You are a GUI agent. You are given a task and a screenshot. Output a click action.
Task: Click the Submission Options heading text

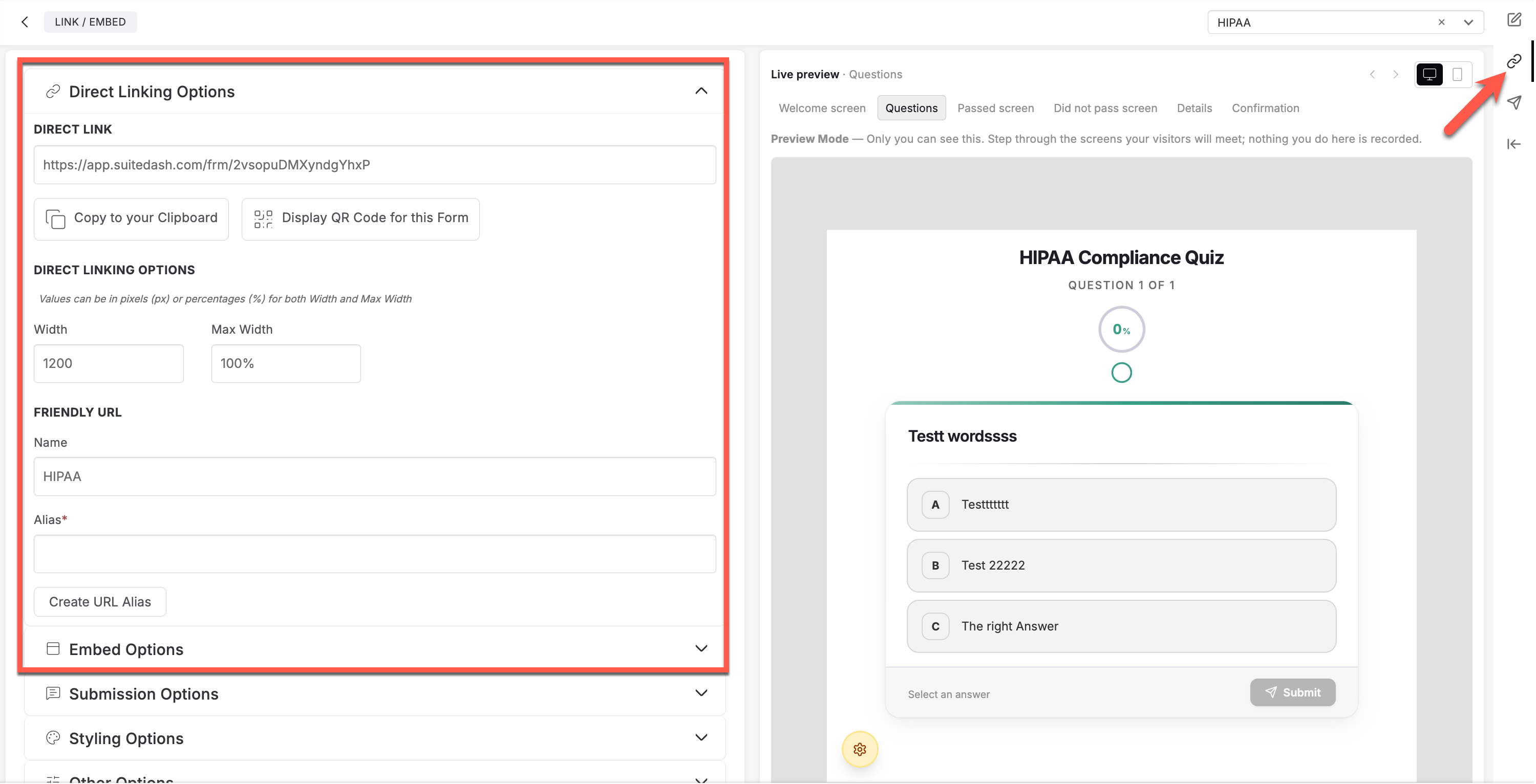(x=144, y=693)
